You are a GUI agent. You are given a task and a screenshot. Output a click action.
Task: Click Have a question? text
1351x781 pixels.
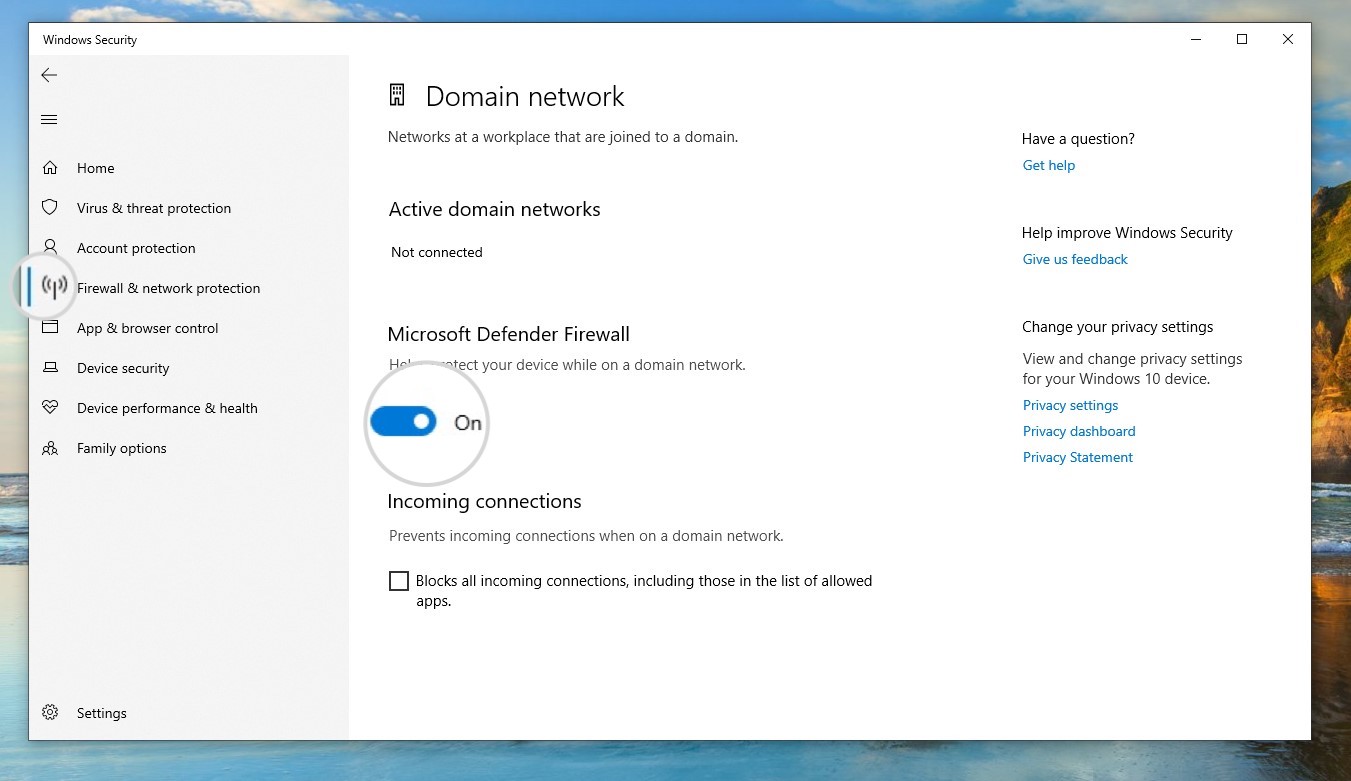tap(1078, 139)
